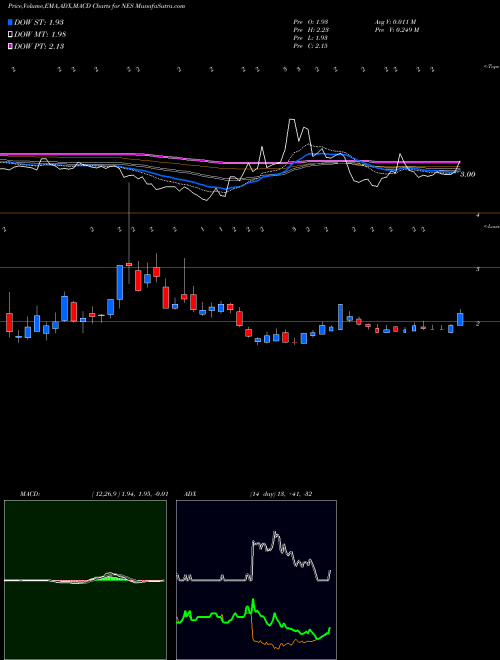Click the ADX '(14 day) 18, +41, -32' values
This screenshot has height=660, width=500.
click(x=280, y=494)
